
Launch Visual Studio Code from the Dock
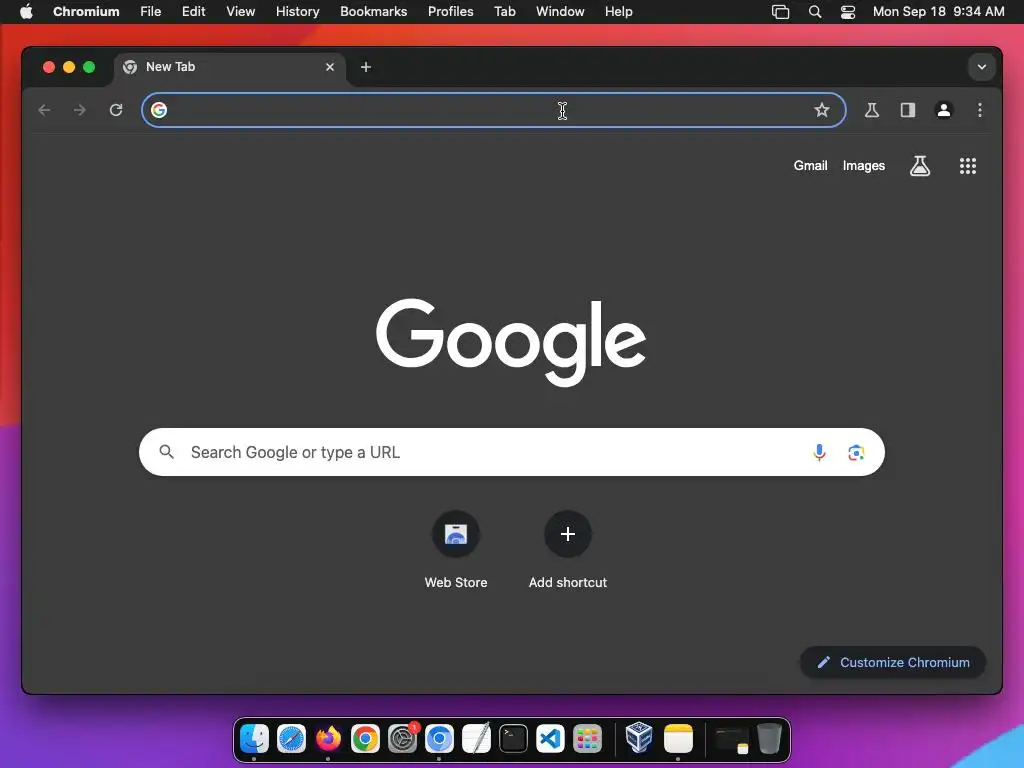(551, 739)
